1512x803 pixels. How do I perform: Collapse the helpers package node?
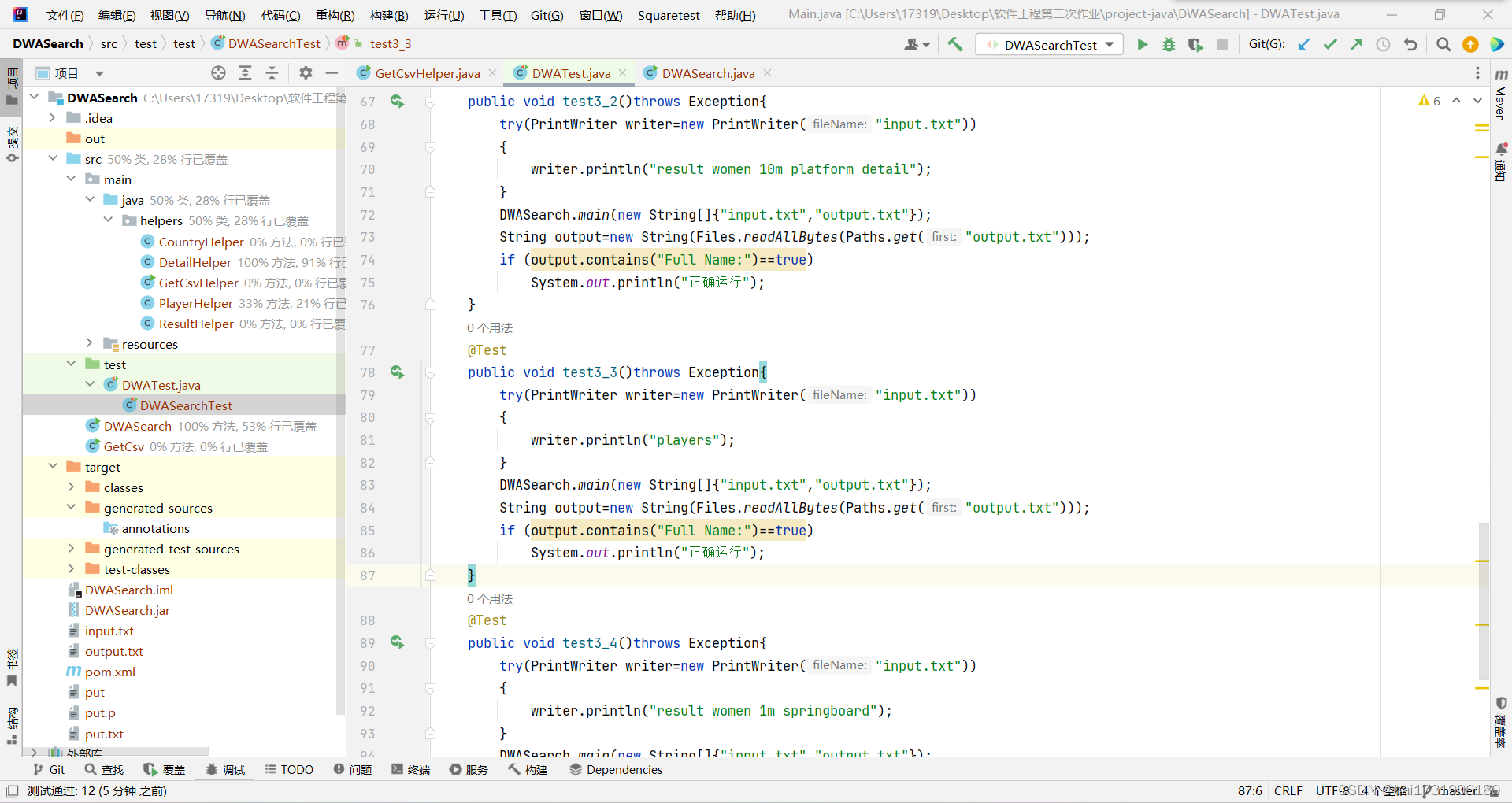pos(108,220)
